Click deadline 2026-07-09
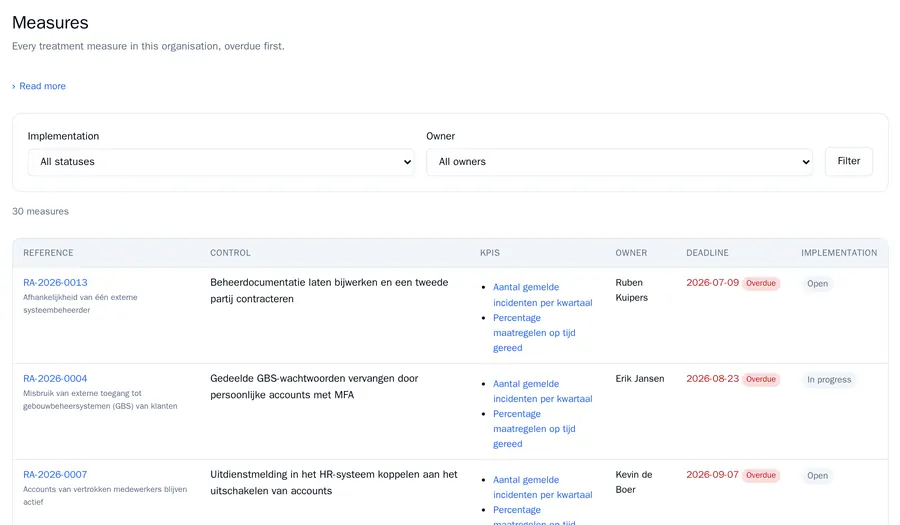Viewport: 900px width, 525px height. point(712,283)
